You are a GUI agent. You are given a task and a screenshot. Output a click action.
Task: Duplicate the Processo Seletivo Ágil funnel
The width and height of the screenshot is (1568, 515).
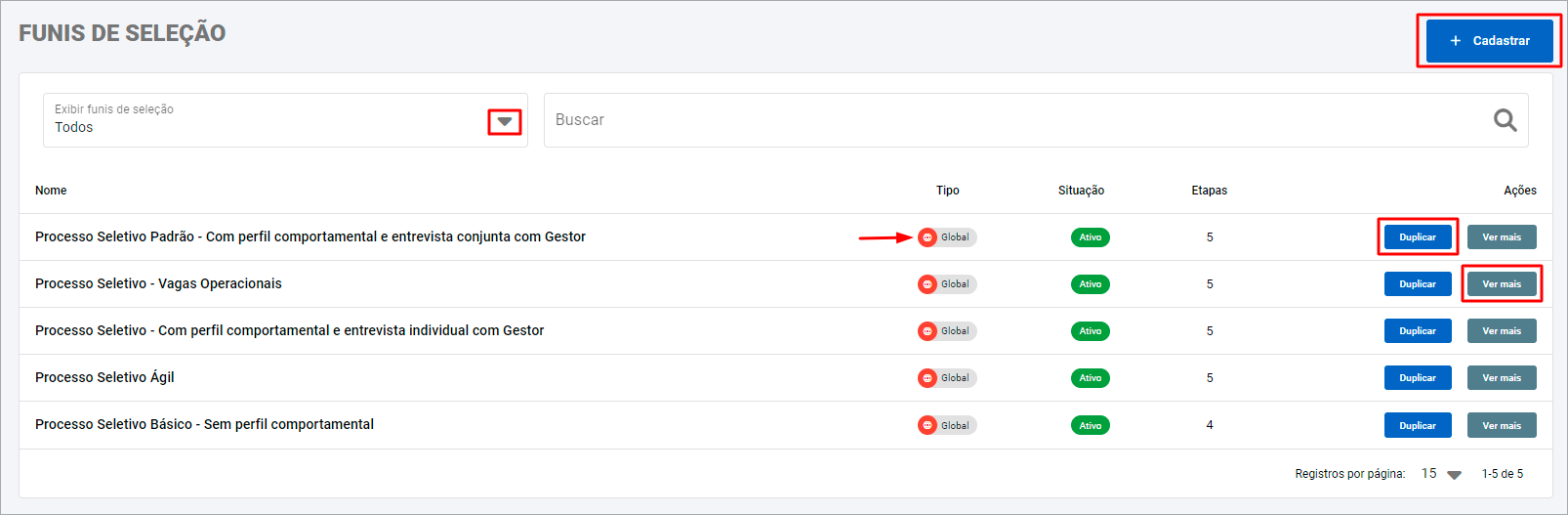(1417, 378)
